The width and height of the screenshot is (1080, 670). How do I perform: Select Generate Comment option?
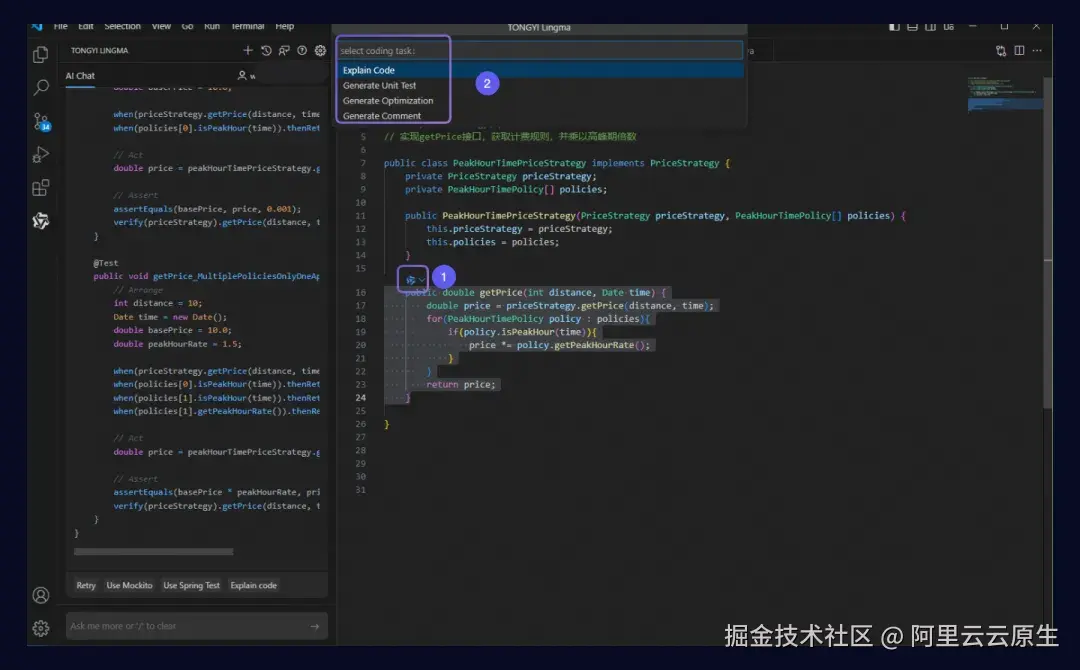pyautogui.click(x=541, y=116)
